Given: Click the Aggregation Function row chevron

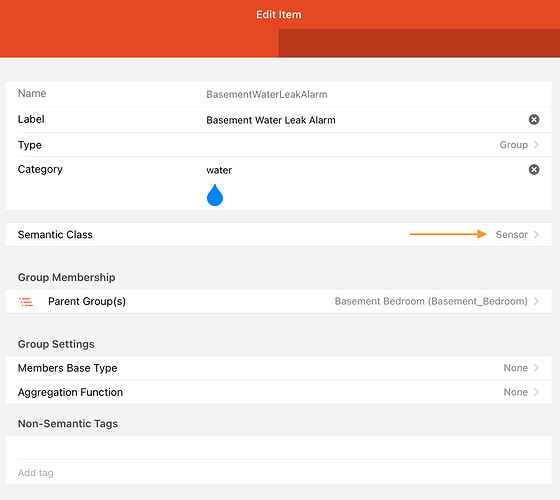Looking at the screenshot, I should pyautogui.click(x=536, y=392).
